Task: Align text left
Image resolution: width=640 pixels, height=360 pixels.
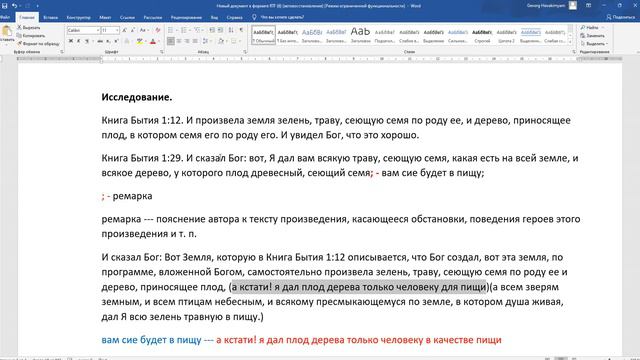Action: pos(171,41)
